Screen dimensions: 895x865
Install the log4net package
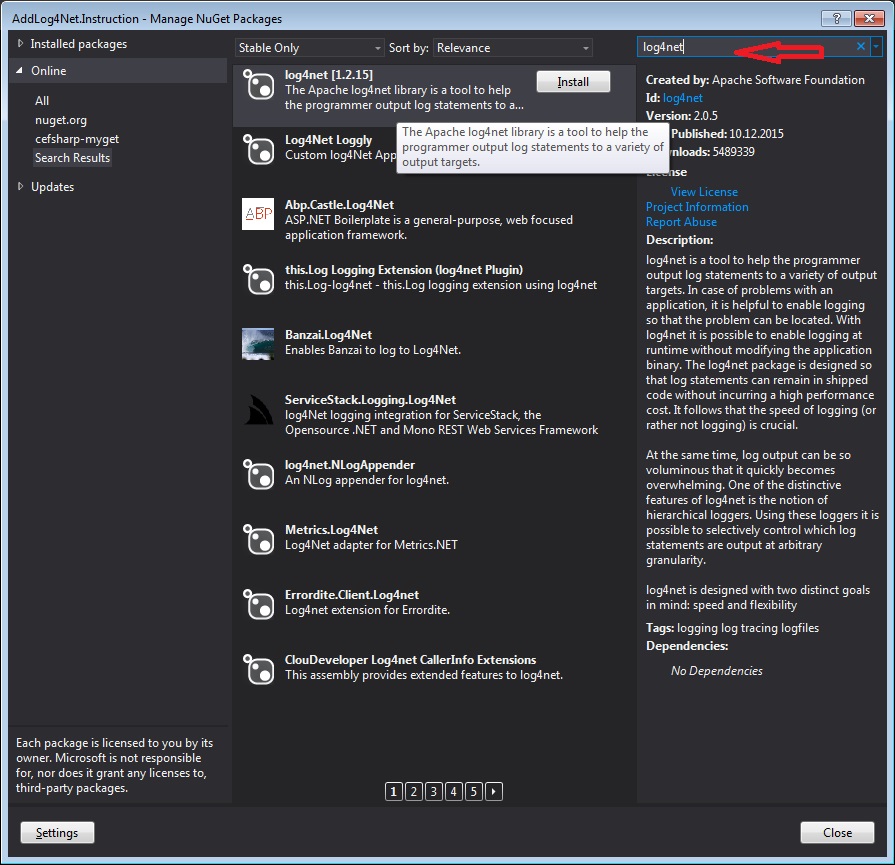[x=573, y=82]
